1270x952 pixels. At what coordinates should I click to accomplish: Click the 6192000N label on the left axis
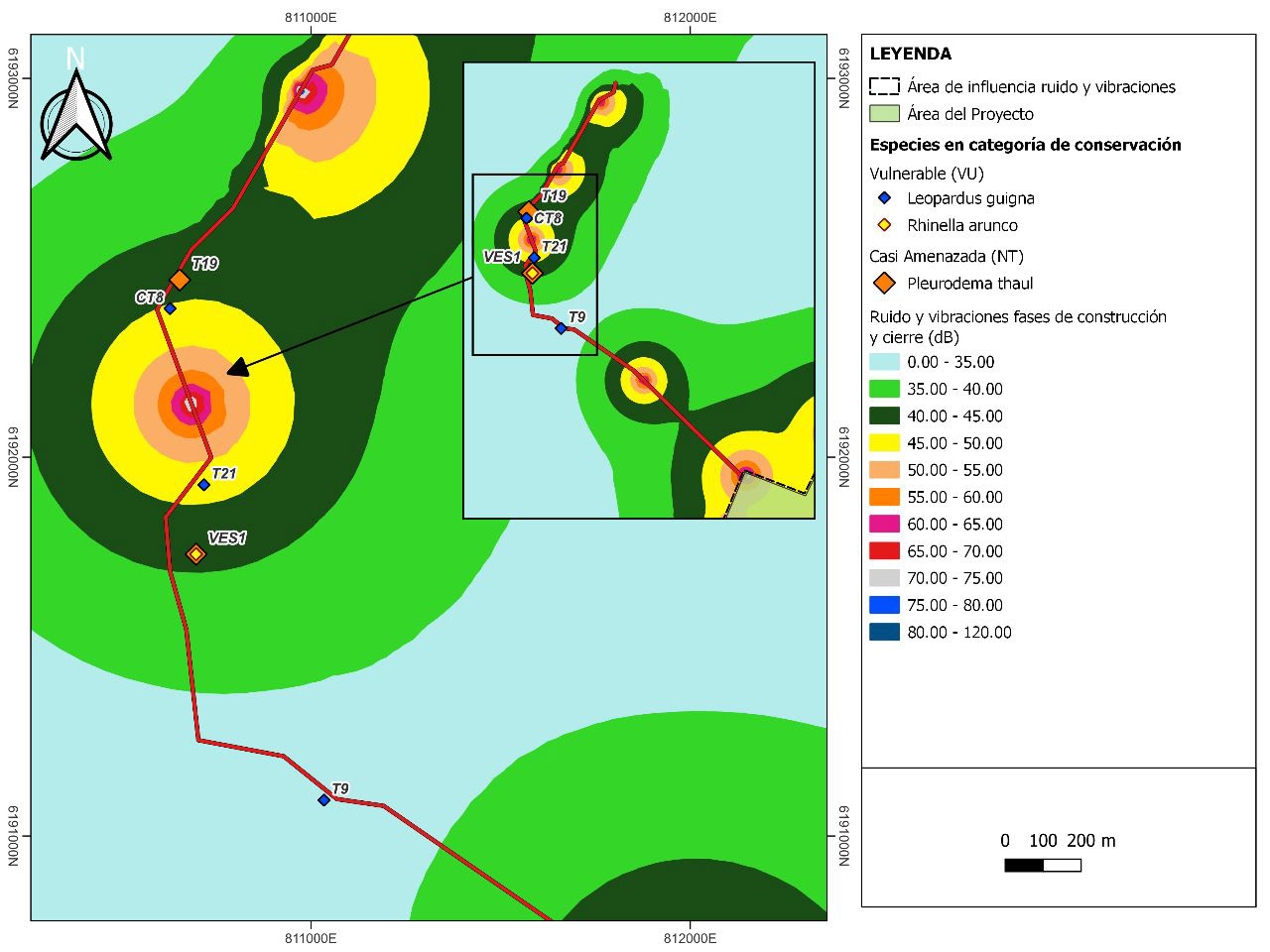tap(14, 458)
